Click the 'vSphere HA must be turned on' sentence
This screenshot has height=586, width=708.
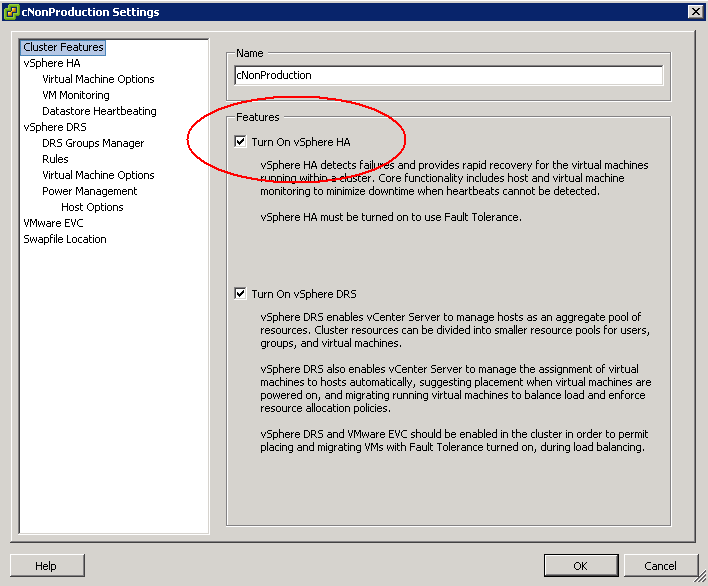click(391, 217)
